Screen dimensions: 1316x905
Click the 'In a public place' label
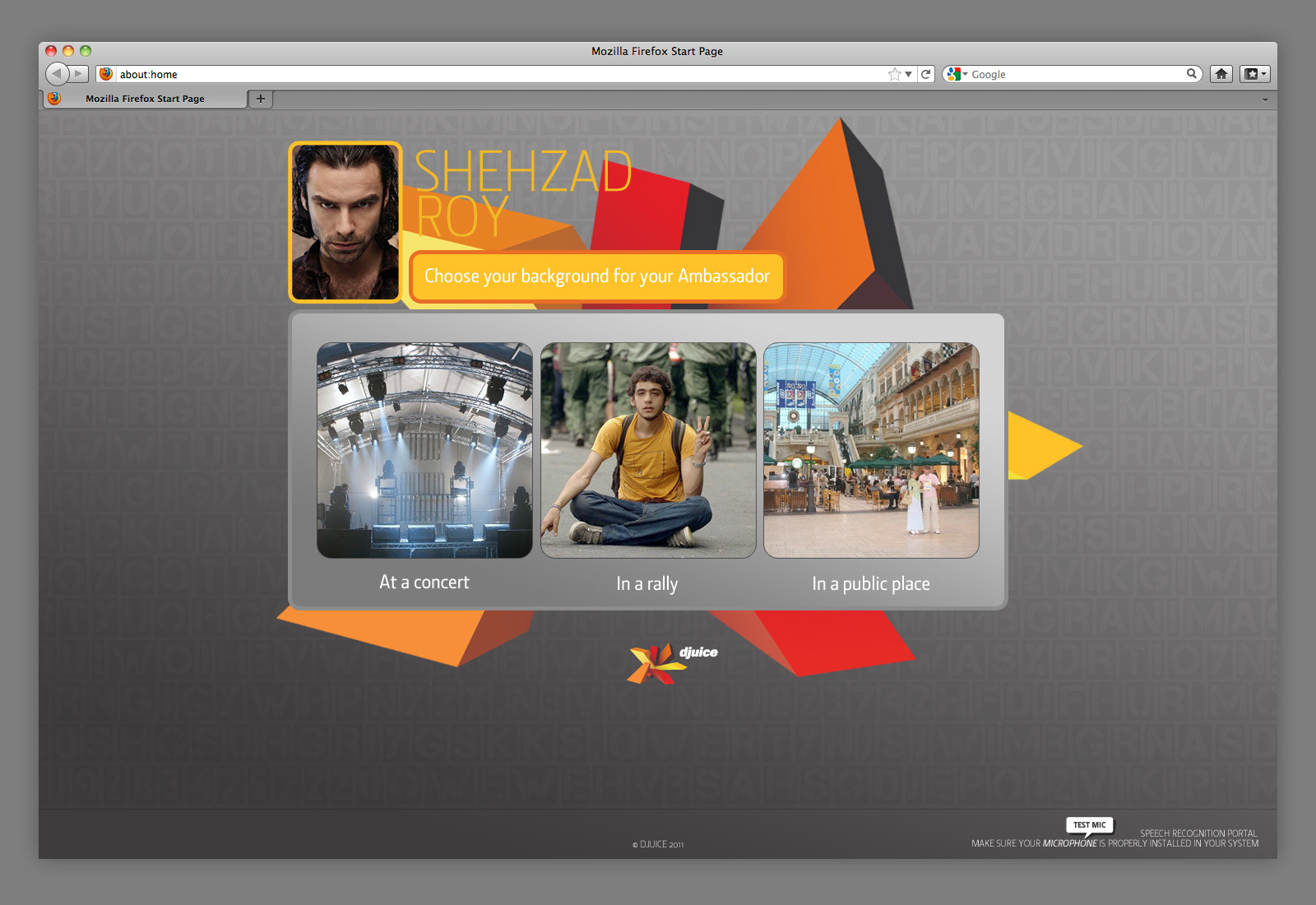pyautogui.click(x=871, y=584)
